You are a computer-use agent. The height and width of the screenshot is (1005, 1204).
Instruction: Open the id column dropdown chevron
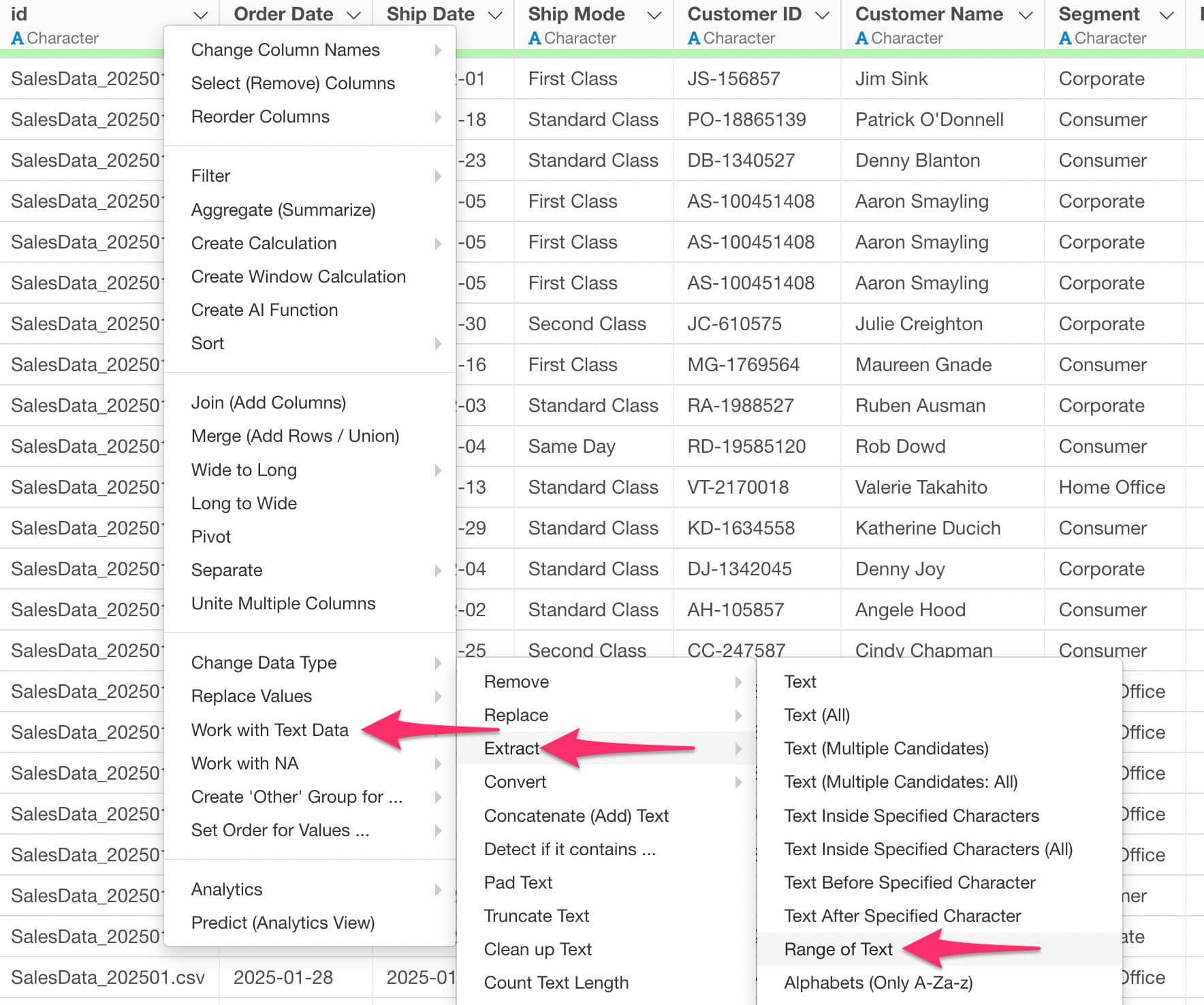pyautogui.click(x=200, y=15)
